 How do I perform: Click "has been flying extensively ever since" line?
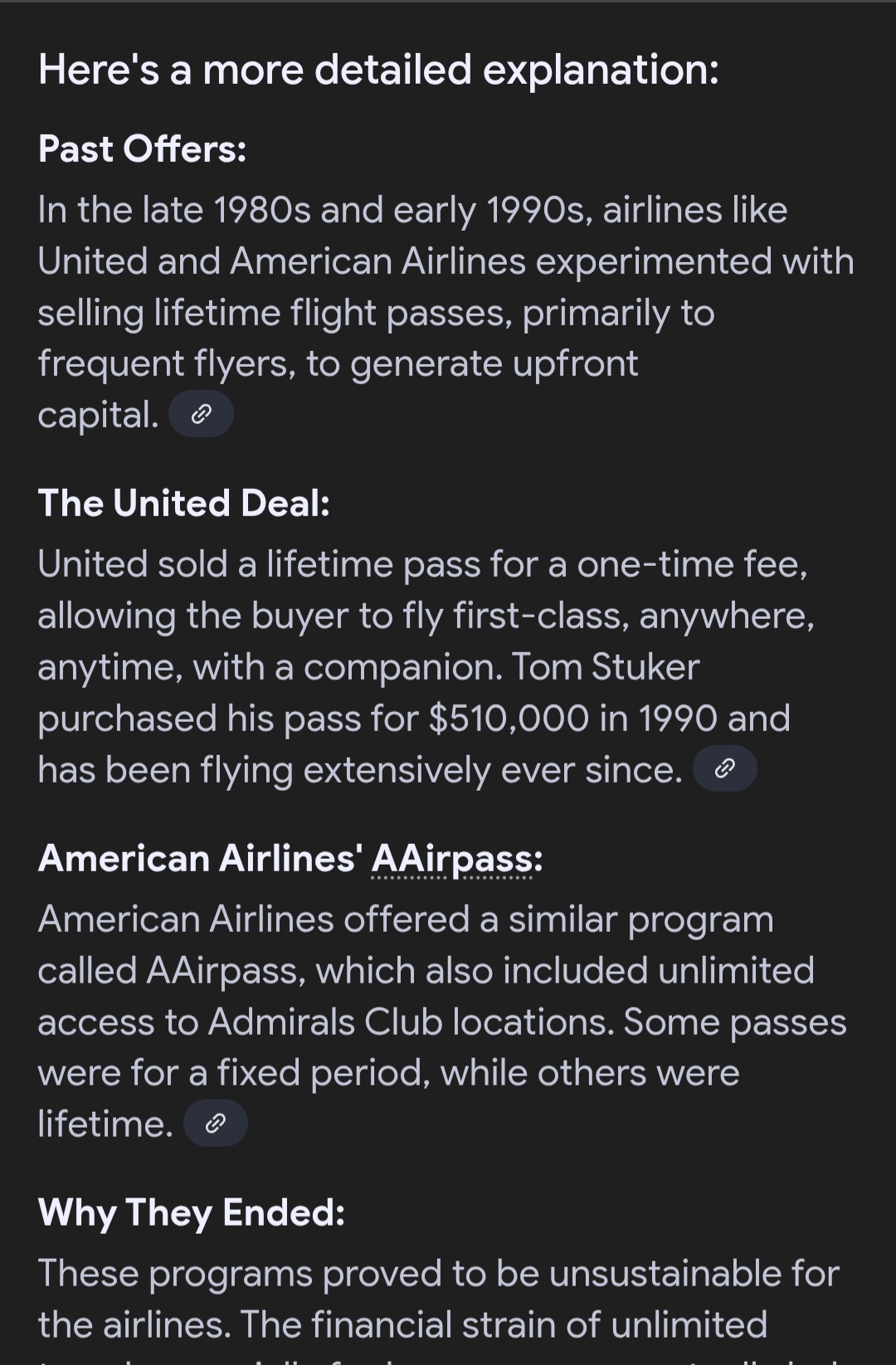click(359, 770)
